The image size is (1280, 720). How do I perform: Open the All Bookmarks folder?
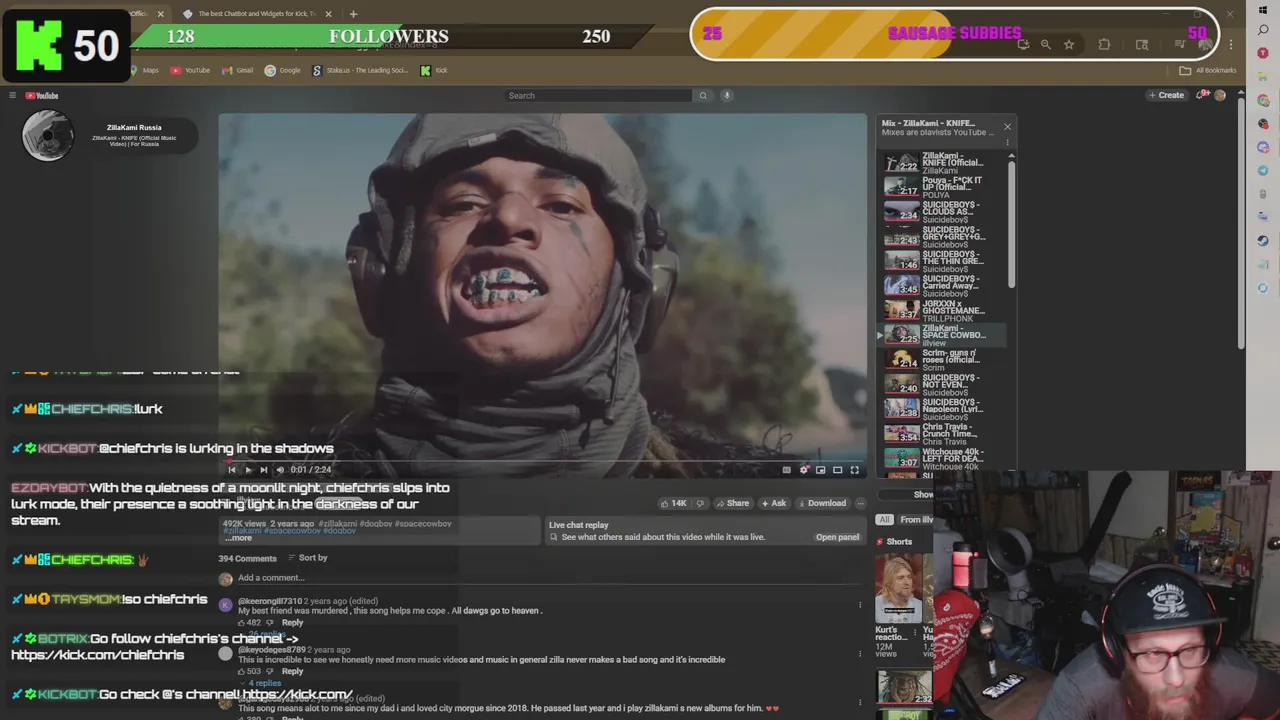pyautogui.click(x=1207, y=71)
